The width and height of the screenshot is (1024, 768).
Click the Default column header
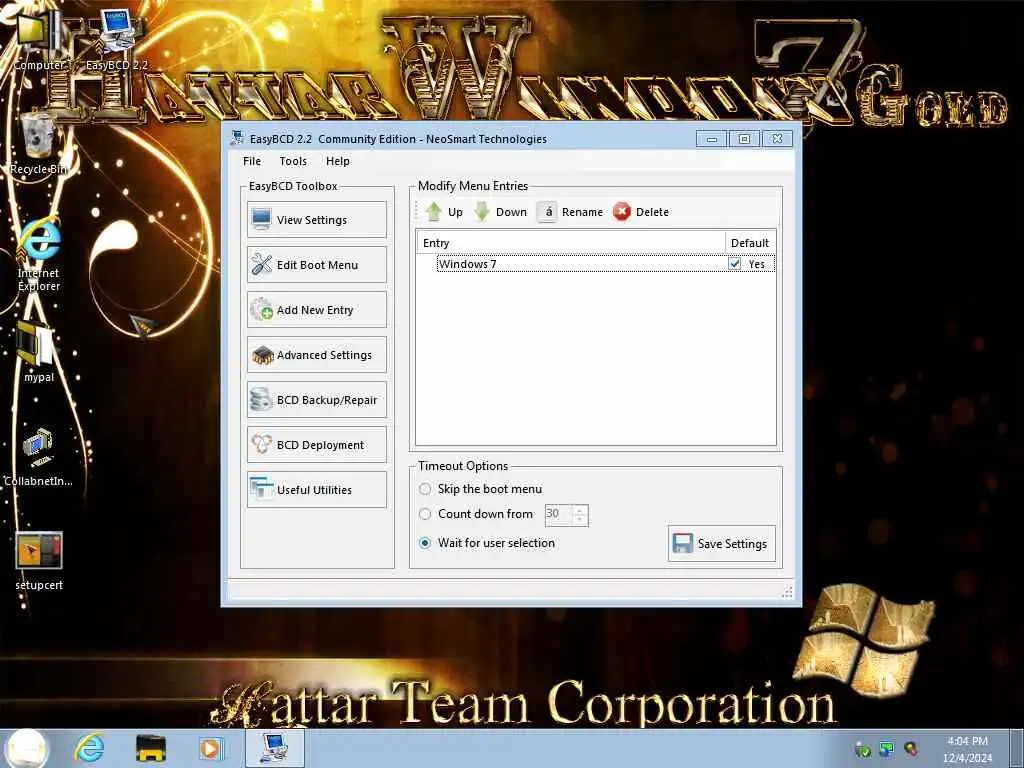click(x=750, y=243)
